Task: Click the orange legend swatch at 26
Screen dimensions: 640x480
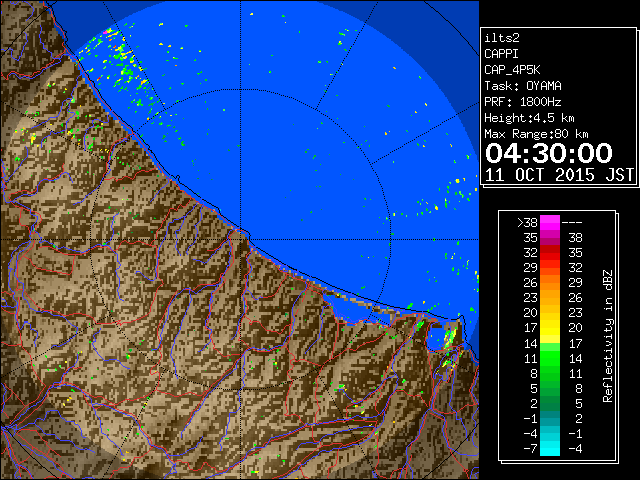Action: tap(550, 283)
